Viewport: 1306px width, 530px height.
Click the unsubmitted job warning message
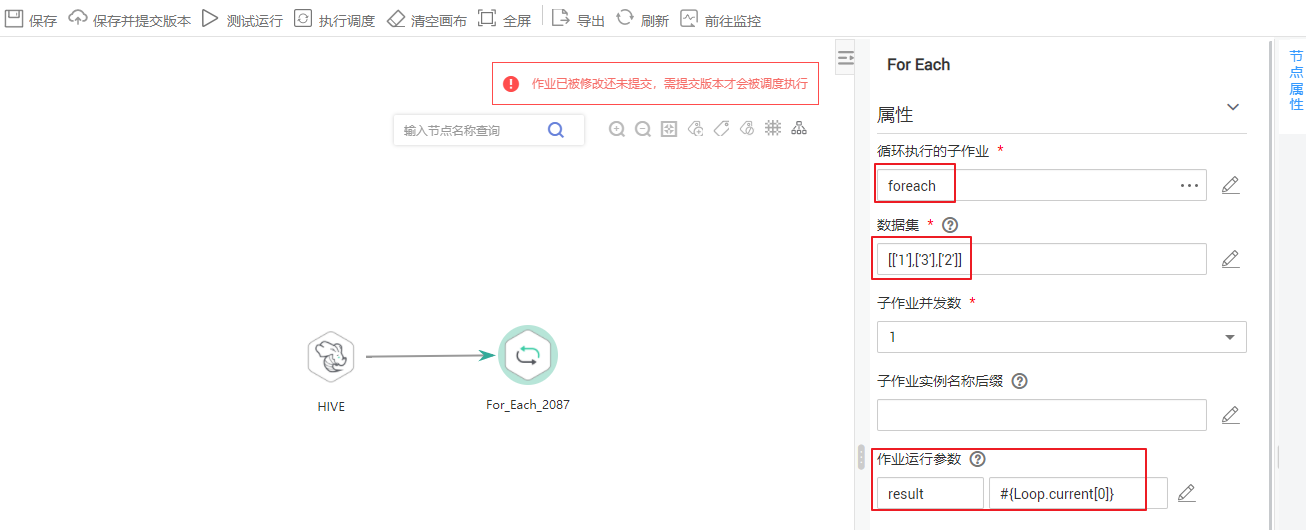coord(670,84)
